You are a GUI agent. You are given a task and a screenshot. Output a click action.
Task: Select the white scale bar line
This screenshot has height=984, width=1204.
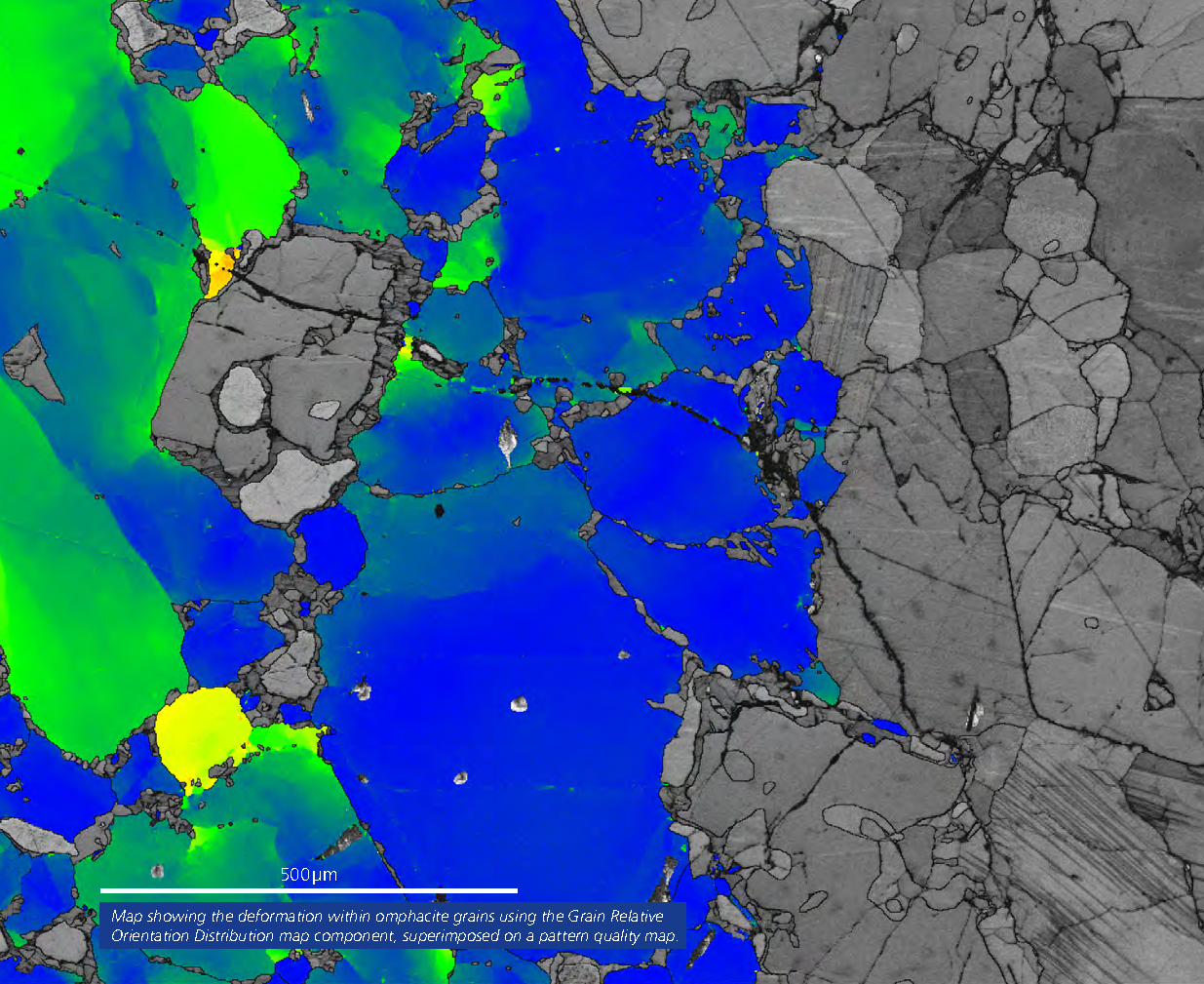pyautogui.click(x=309, y=890)
